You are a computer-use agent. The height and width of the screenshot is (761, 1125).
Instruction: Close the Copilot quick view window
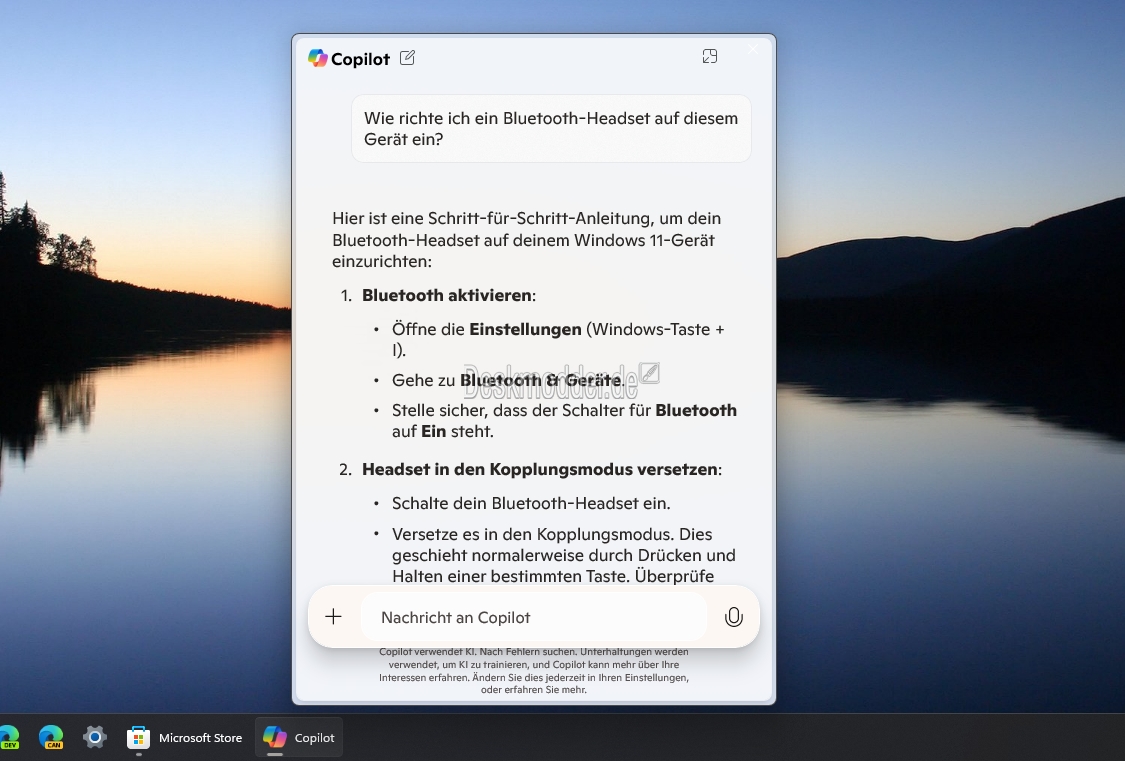tap(753, 49)
